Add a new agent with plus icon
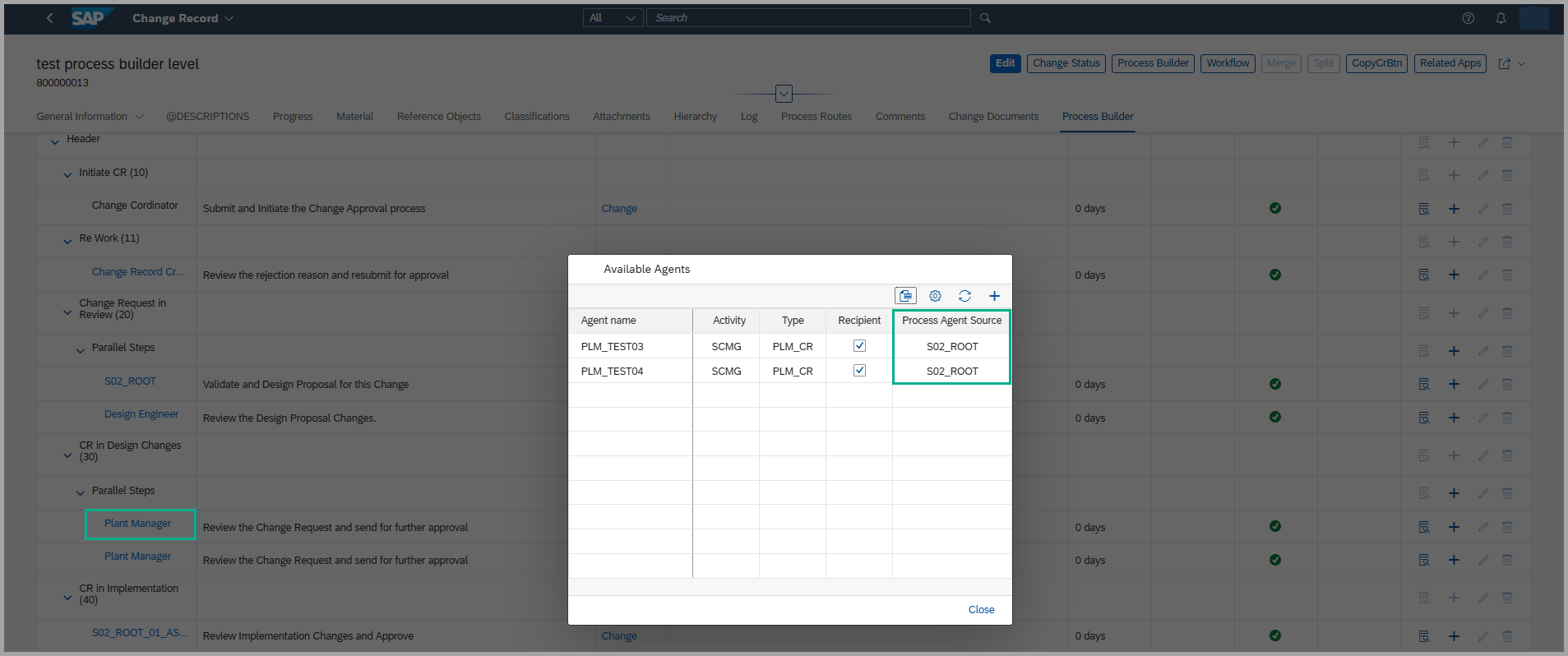 pyautogui.click(x=994, y=296)
